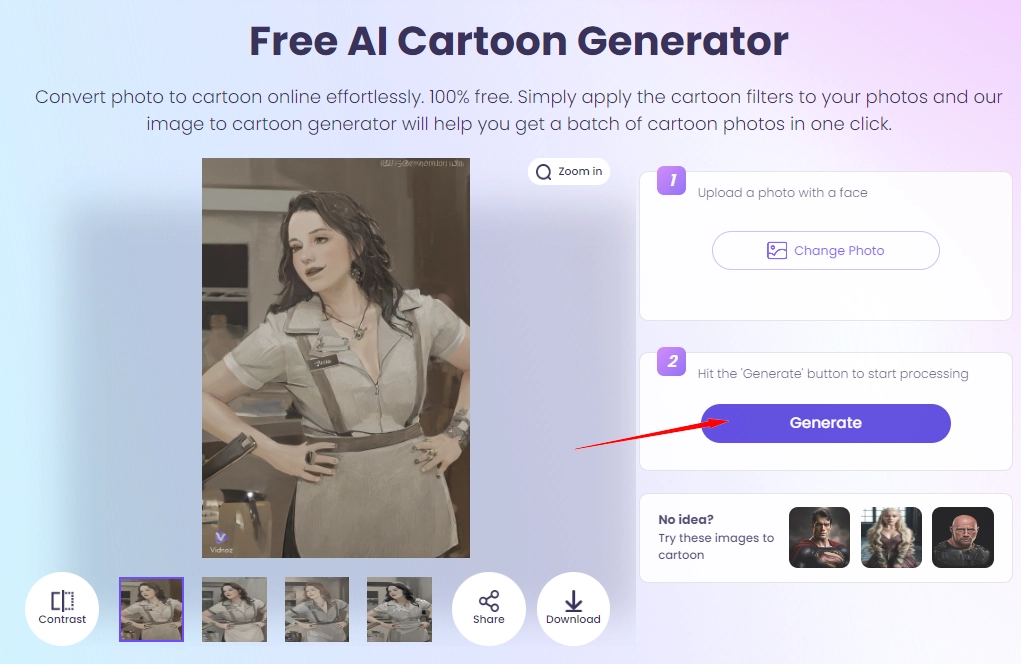The height and width of the screenshot is (667, 1021).
Task: Click the Zoom in magnifier icon
Action: click(544, 172)
